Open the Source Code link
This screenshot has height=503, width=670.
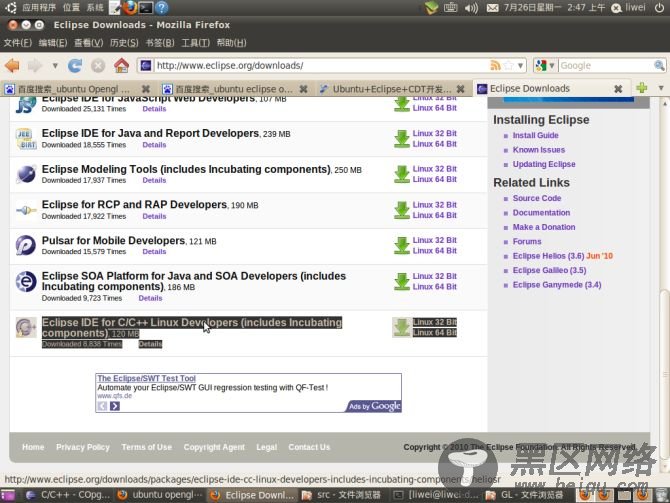click(x=537, y=198)
